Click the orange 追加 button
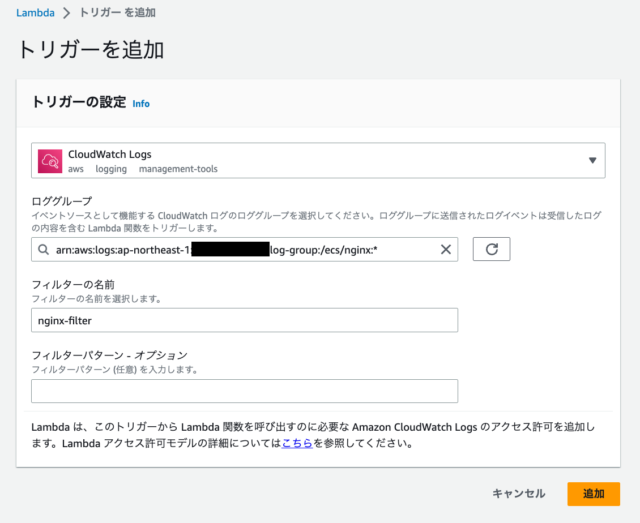The height and width of the screenshot is (523, 640). click(x=593, y=494)
